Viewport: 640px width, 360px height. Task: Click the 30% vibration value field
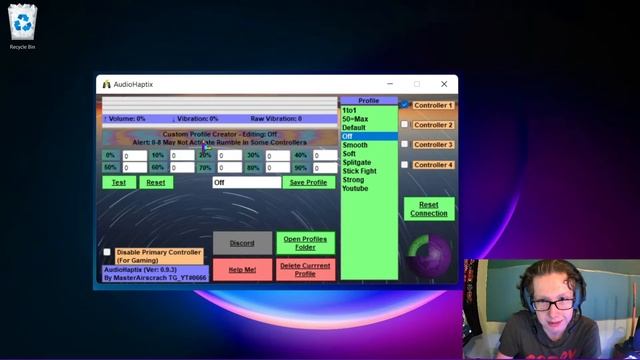pos(278,156)
